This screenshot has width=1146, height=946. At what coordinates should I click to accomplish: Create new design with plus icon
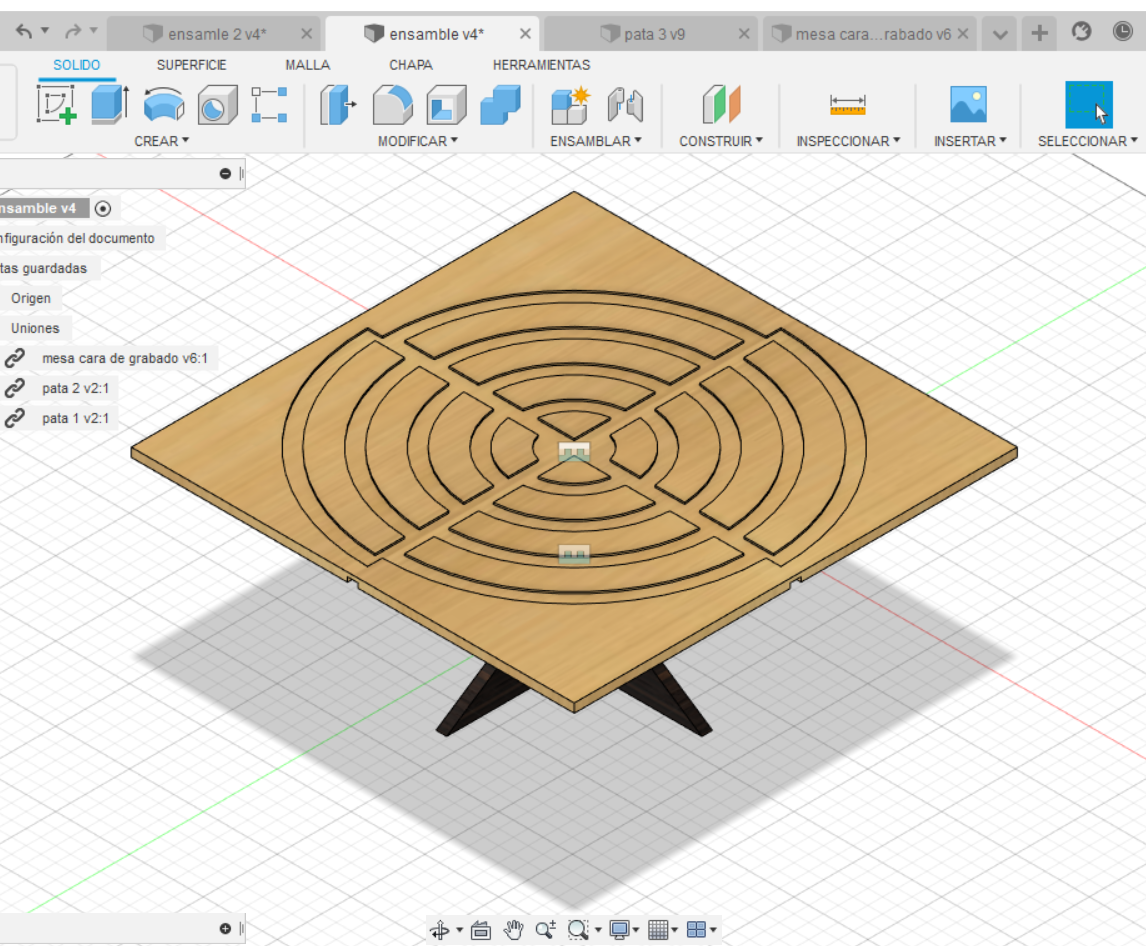coord(1039,33)
